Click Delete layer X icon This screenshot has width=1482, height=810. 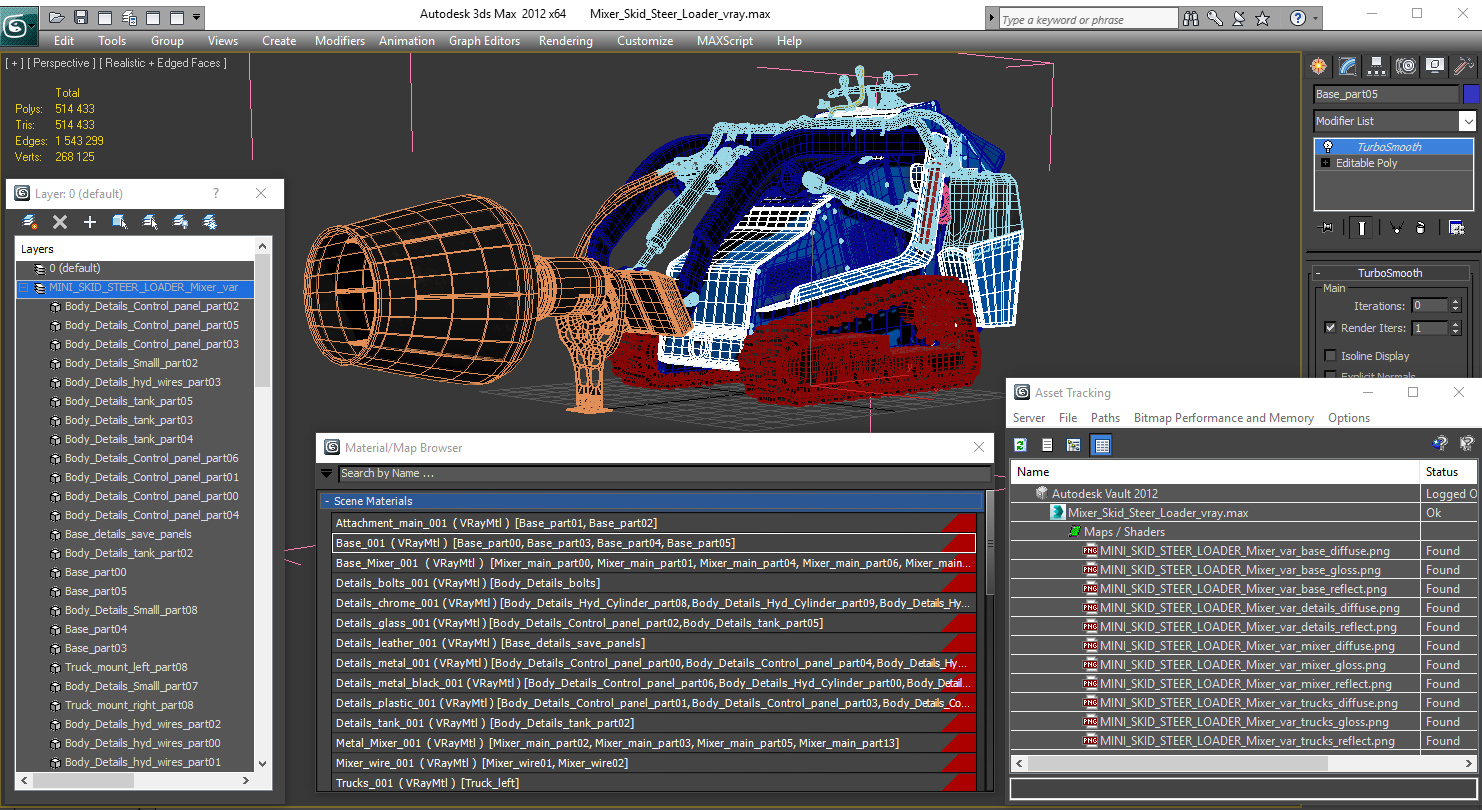coord(60,222)
